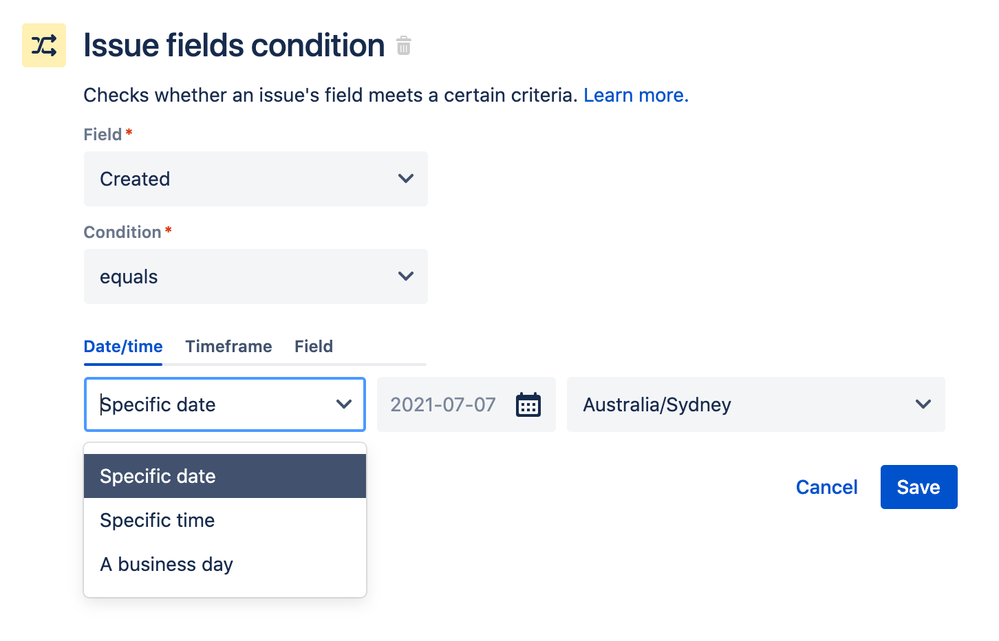Expand the Australia/Sydney timezone dropdown
The height and width of the screenshot is (641, 999).
tap(755, 405)
